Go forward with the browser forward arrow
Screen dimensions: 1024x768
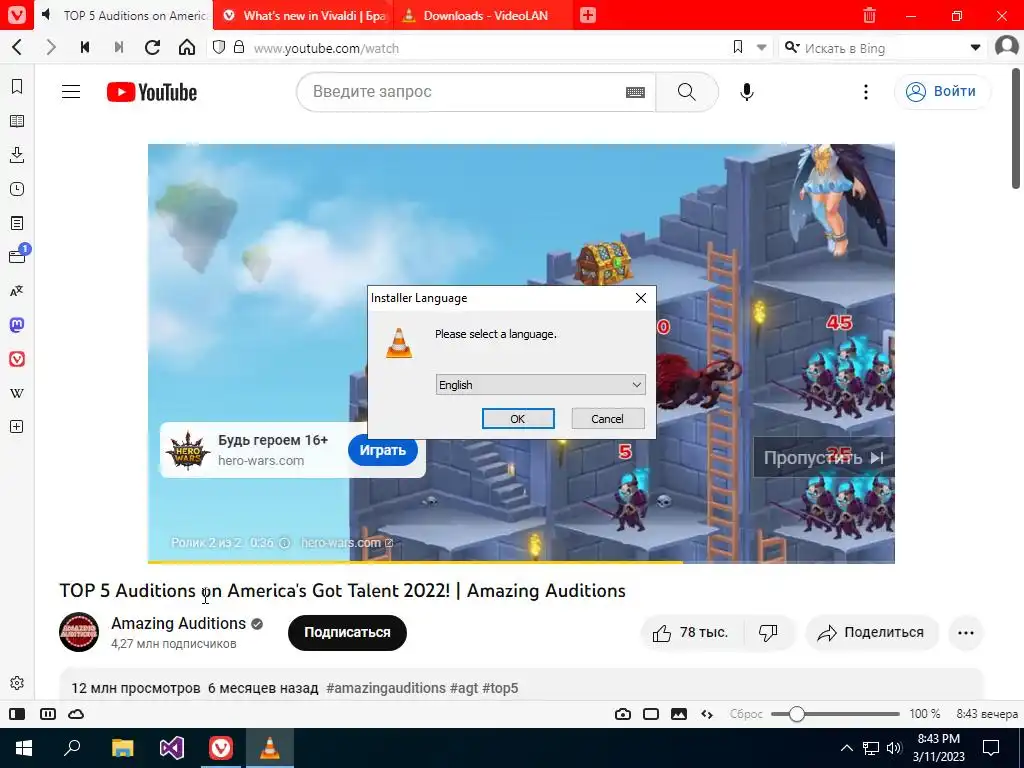coord(51,47)
